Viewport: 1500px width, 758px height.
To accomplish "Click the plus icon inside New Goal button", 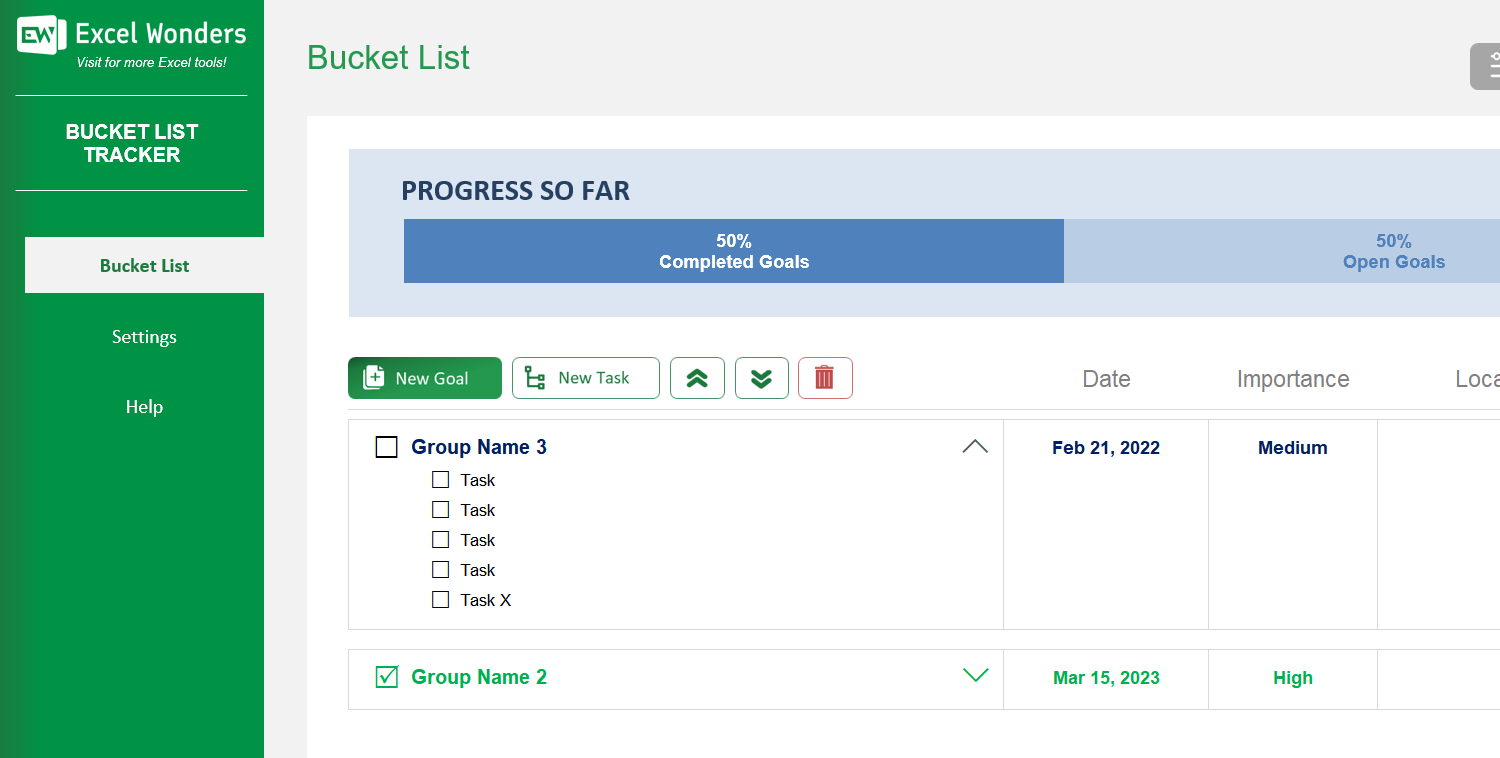I will 374,378.
